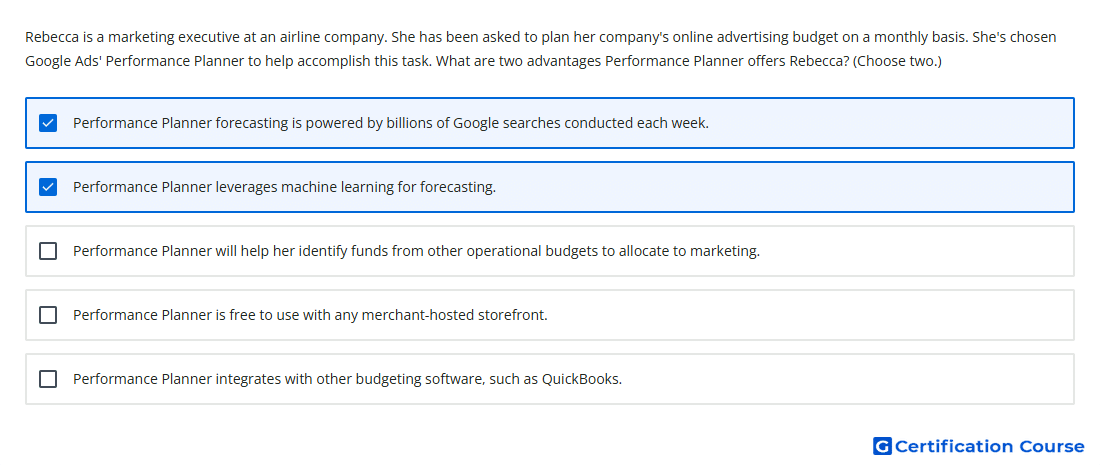Check the identify funds from operational budgets box
This screenshot has width=1100, height=465.
(x=48, y=251)
